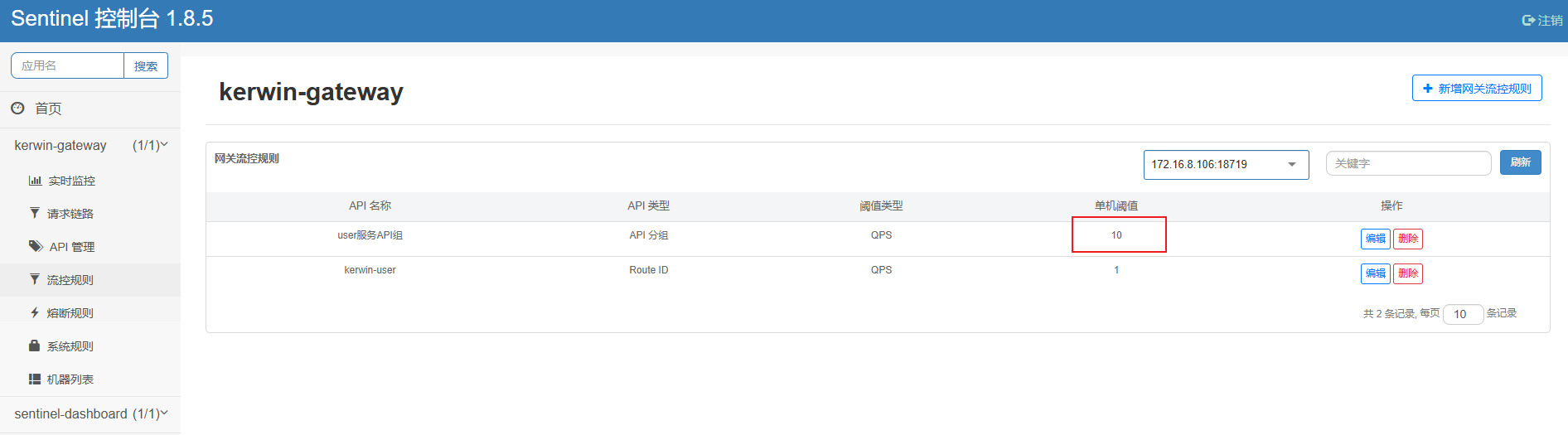Open 实时监控 menu item
Screen dimensions: 1568x435
click(x=71, y=181)
